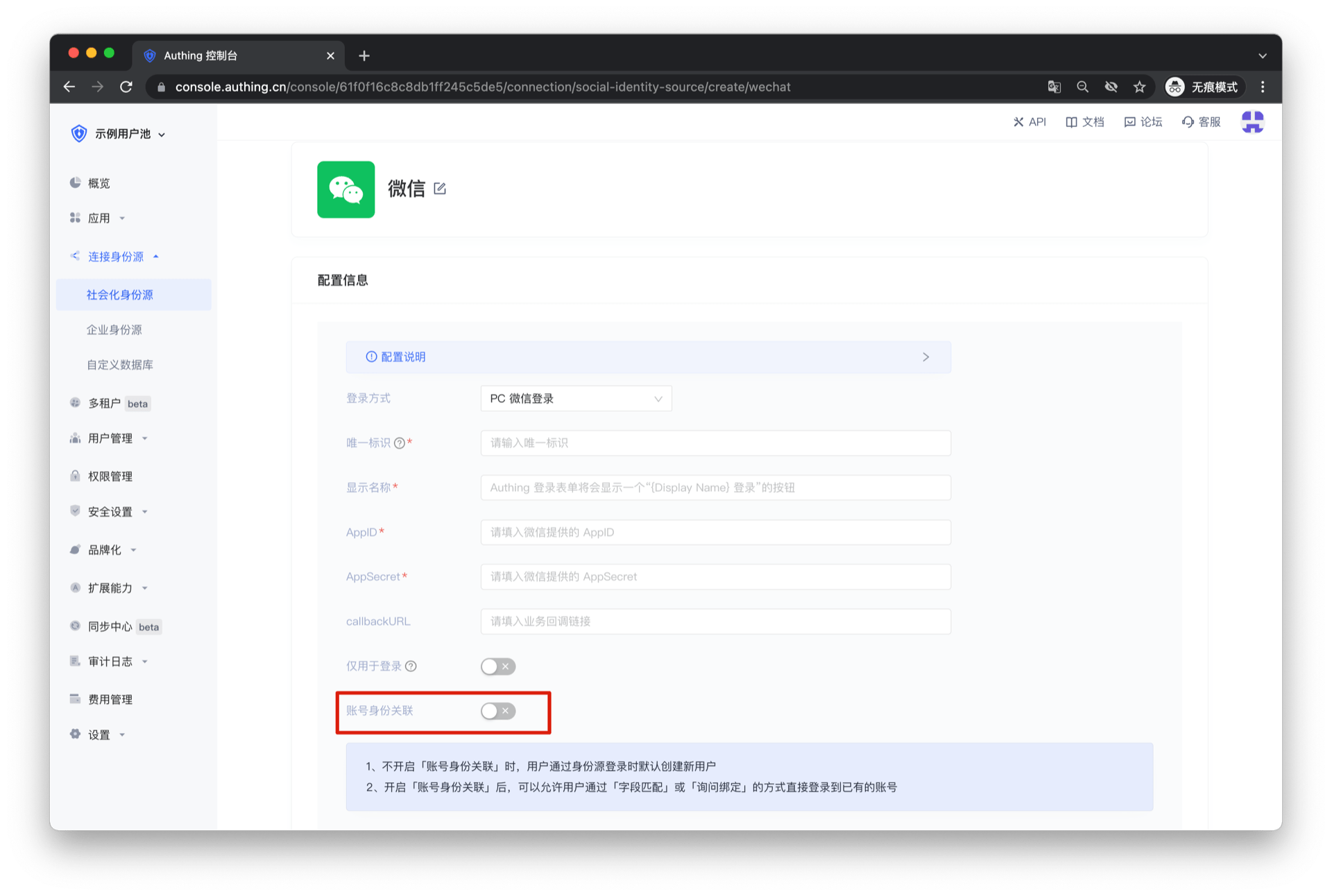Select 企业身份源 in sidebar
1332x896 pixels.
[x=114, y=330]
